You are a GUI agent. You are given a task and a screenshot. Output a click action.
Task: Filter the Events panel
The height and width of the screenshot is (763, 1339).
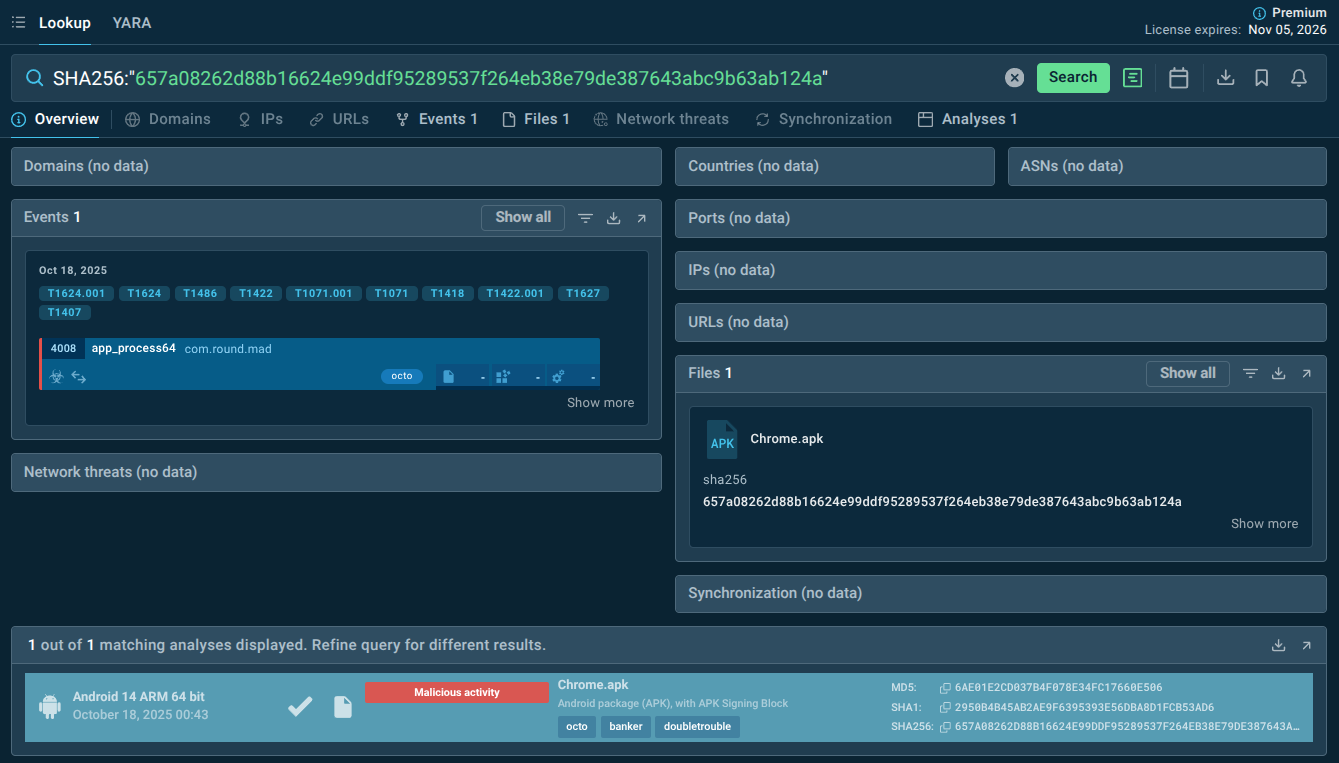tap(586, 218)
